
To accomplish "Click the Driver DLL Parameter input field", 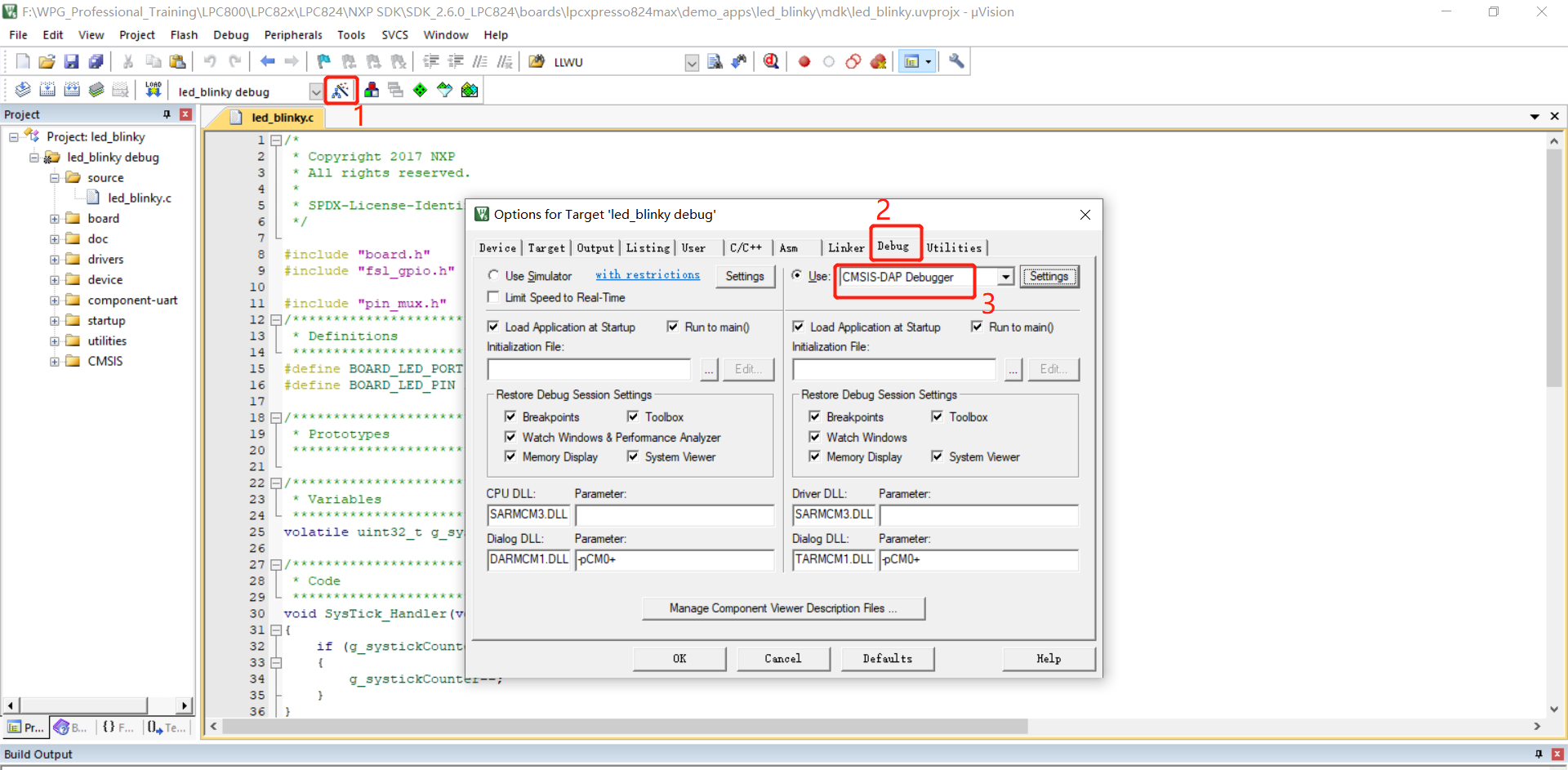I will pos(978,514).
